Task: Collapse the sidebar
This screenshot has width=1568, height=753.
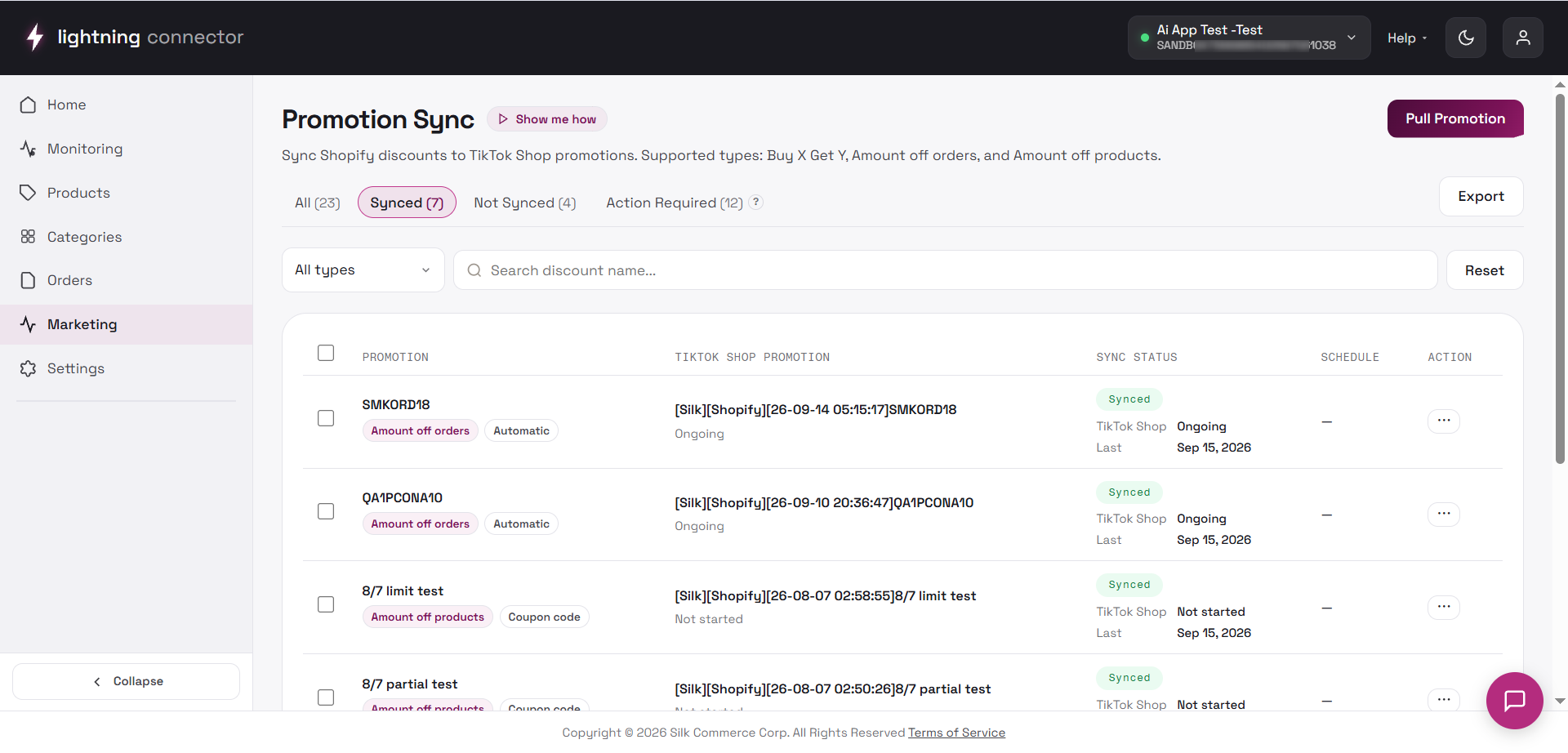Action: point(127,681)
